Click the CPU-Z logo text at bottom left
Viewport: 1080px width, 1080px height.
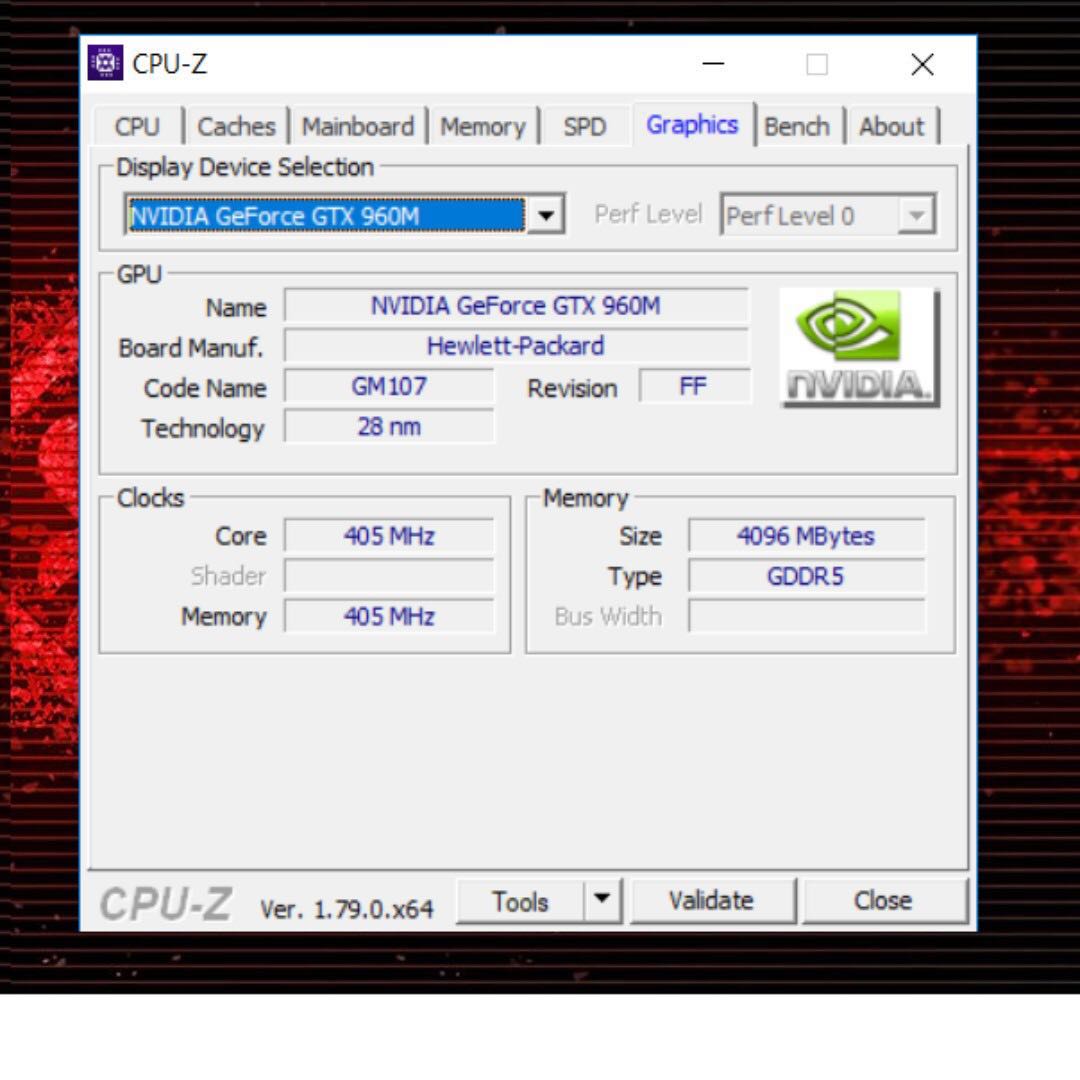pos(166,903)
